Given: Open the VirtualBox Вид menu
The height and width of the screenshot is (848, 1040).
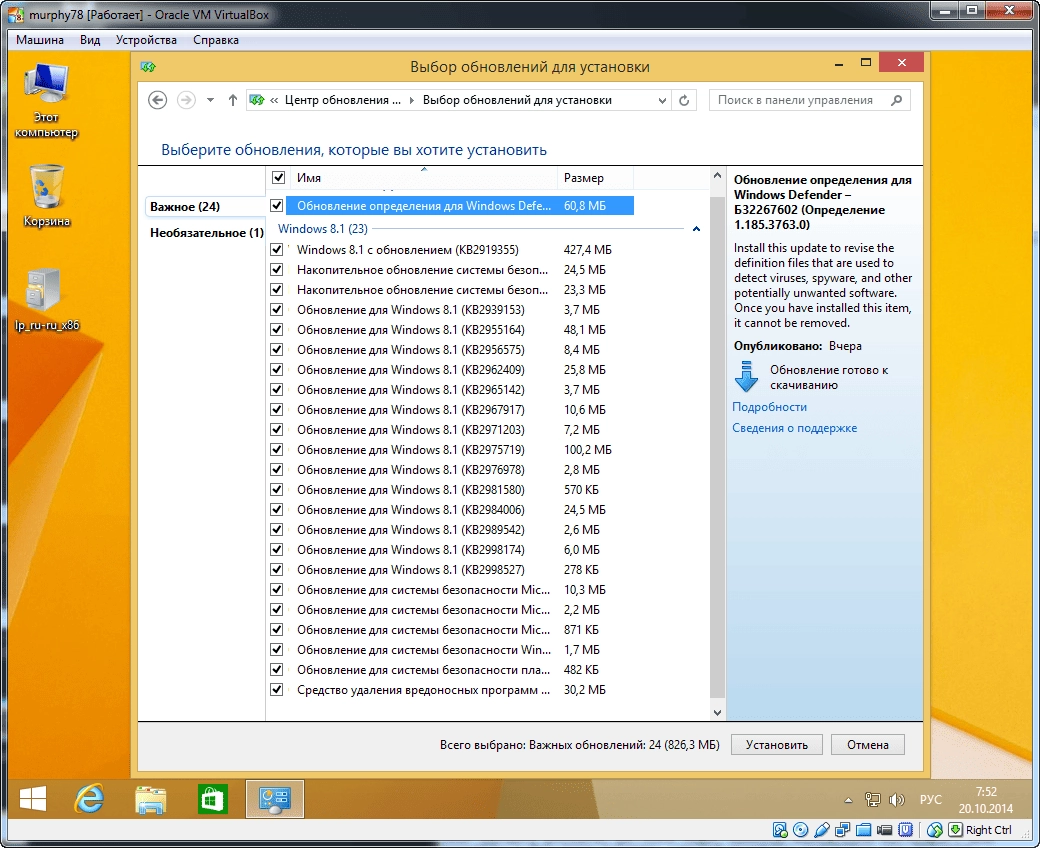Looking at the screenshot, I should (90, 40).
